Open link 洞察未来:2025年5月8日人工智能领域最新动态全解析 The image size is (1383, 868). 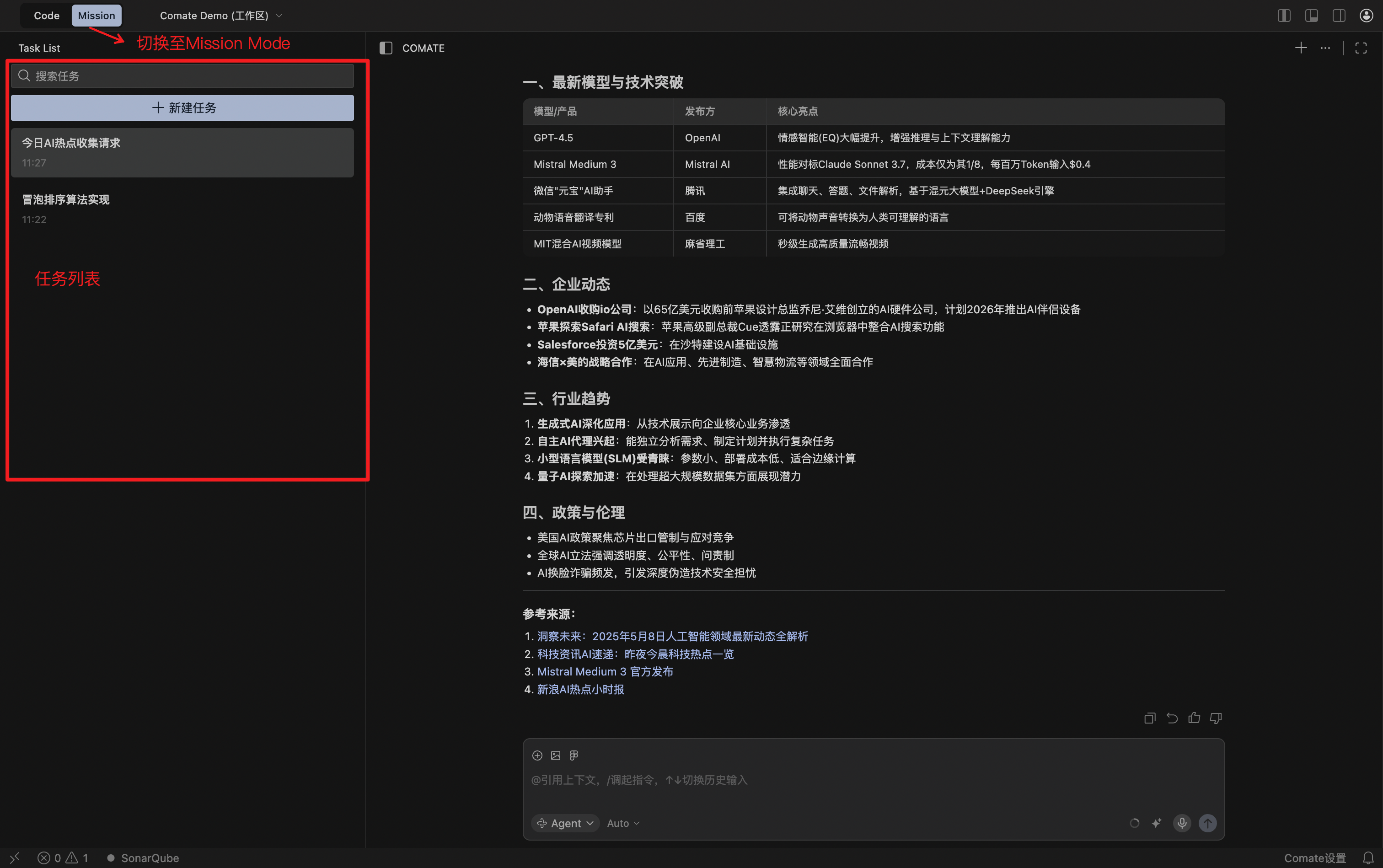(x=672, y=636)
